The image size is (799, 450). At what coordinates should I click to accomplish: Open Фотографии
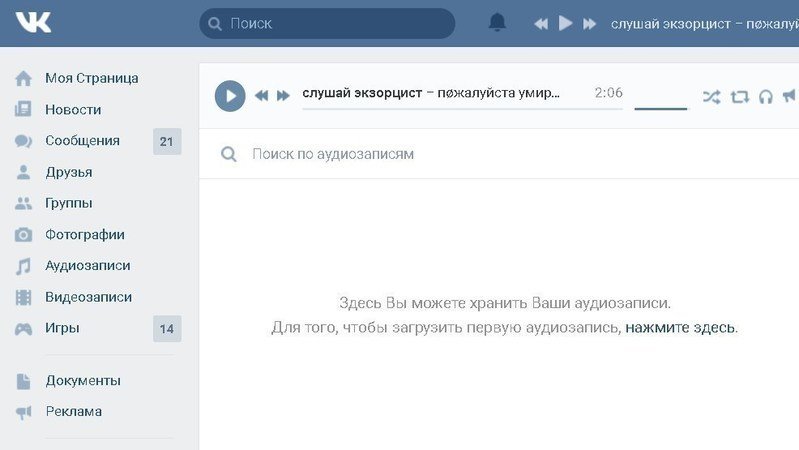(85, 234)
